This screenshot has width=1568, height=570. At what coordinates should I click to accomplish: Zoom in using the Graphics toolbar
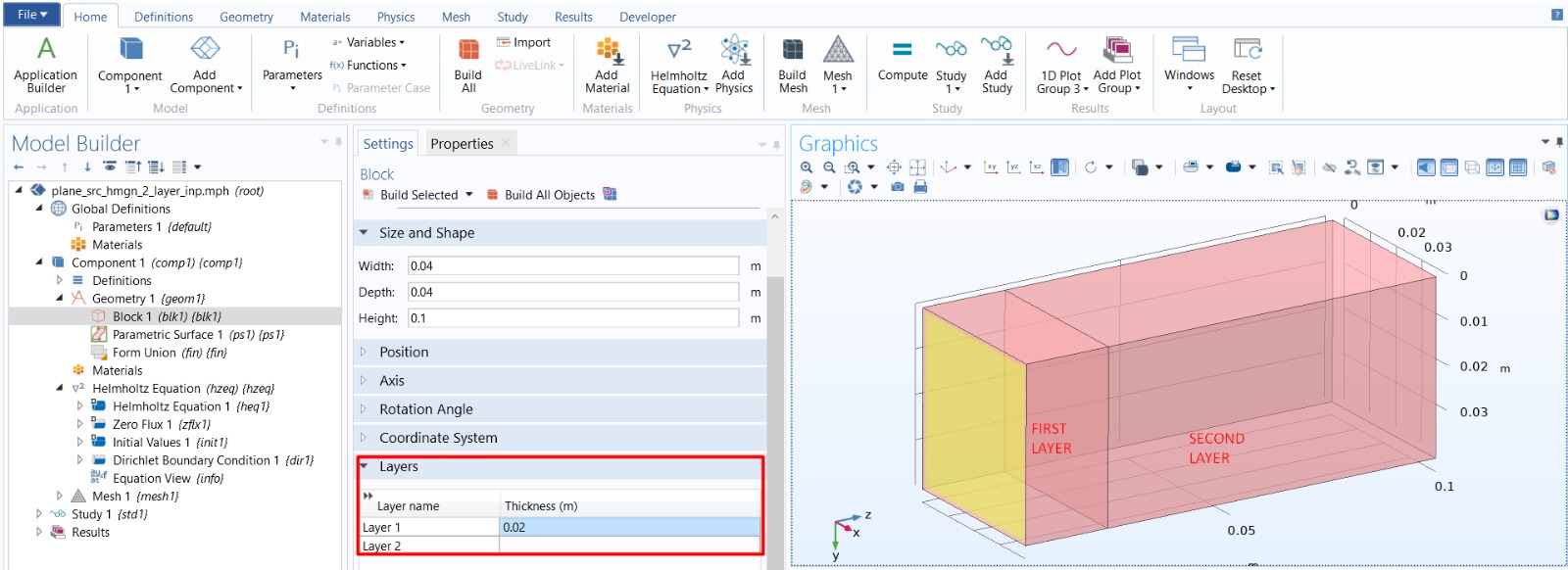[807, 167]
